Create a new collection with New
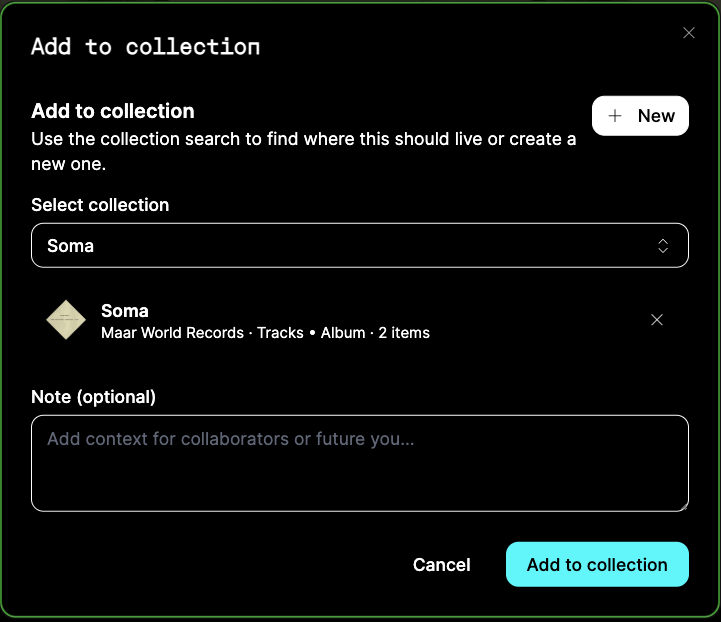Viewport: 721px width, 622px height. tap(640, 116)
